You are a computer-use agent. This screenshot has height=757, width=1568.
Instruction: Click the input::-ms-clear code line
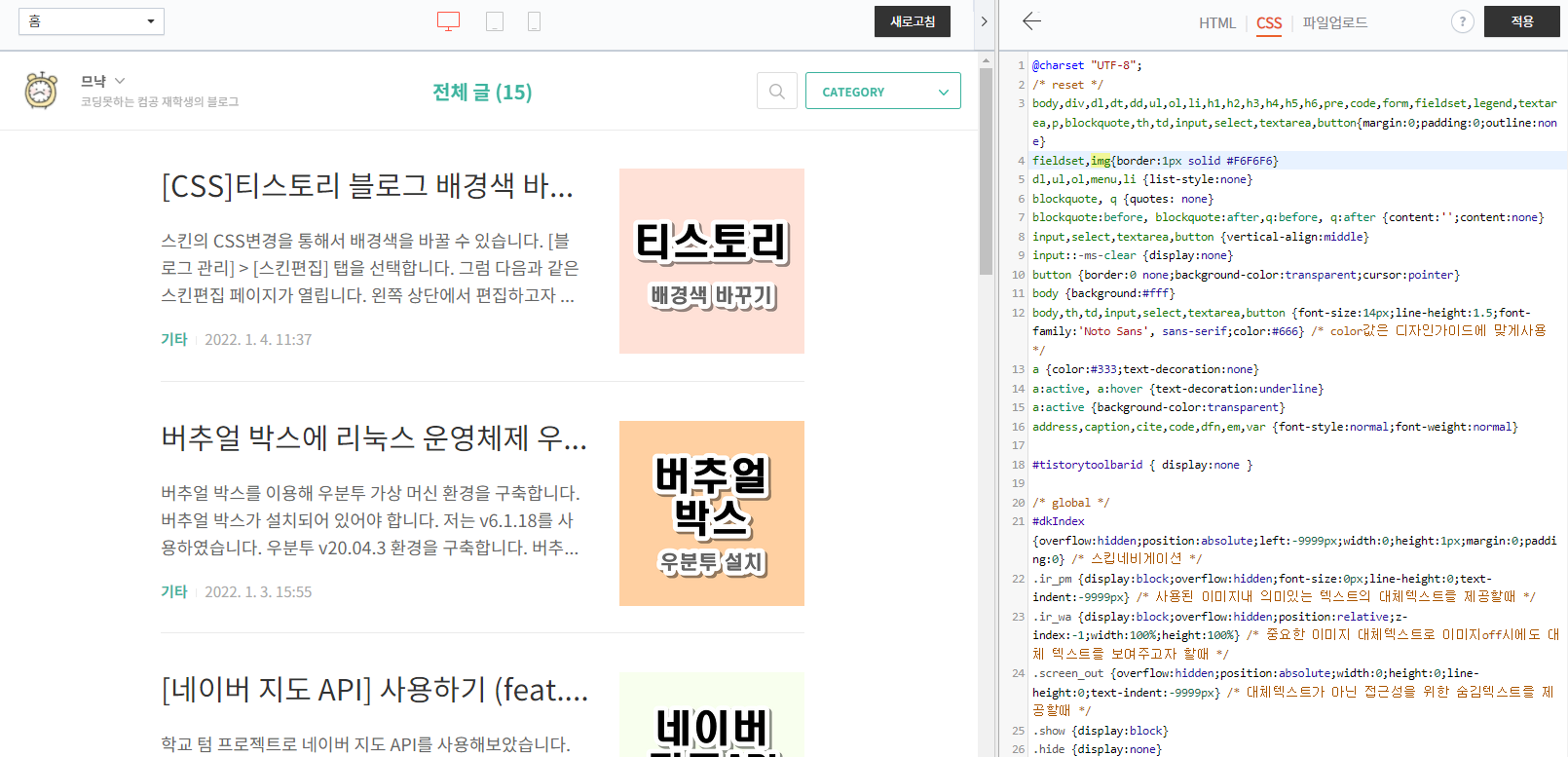pyautogui.click(x=1133, y=255)
